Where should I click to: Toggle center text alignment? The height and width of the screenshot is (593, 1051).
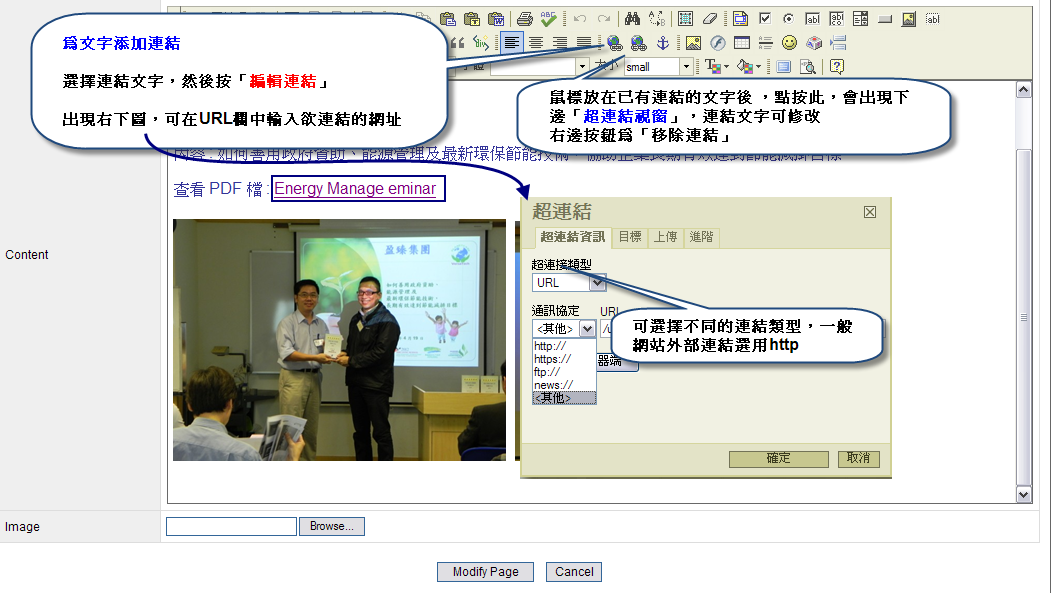(536, 43)
